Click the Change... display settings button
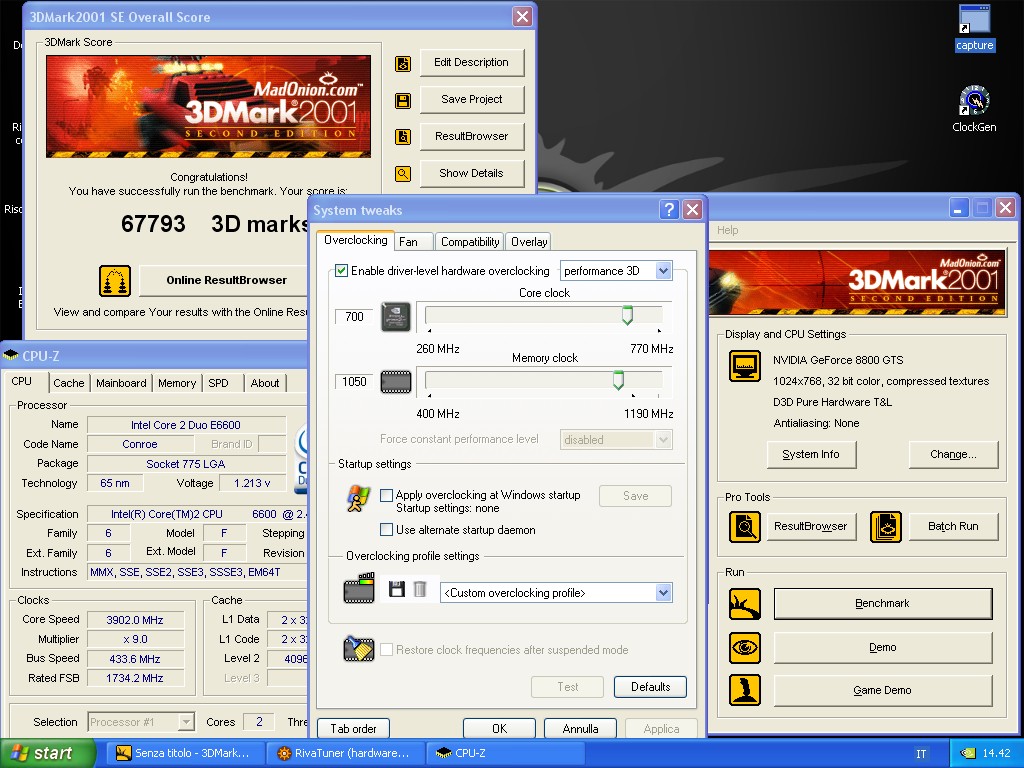Image resolution: width=1024 pixels, height=768 pixels. (953, 454)
